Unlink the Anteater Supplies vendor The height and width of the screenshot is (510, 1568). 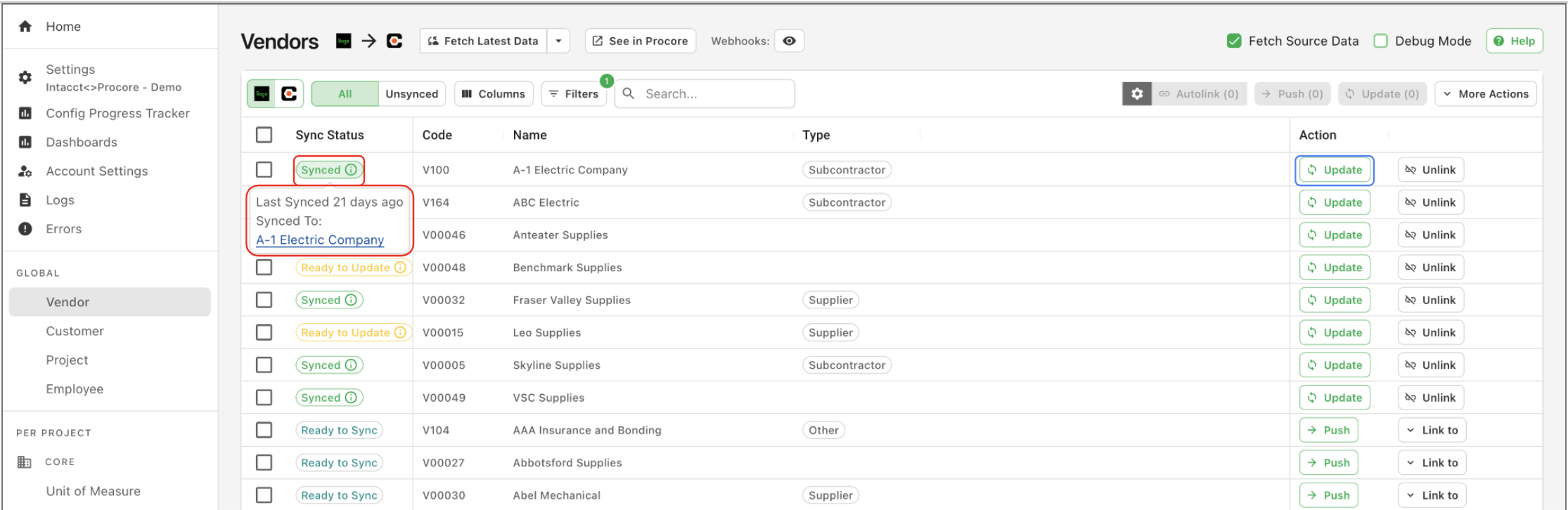[x=1431, y=235]
